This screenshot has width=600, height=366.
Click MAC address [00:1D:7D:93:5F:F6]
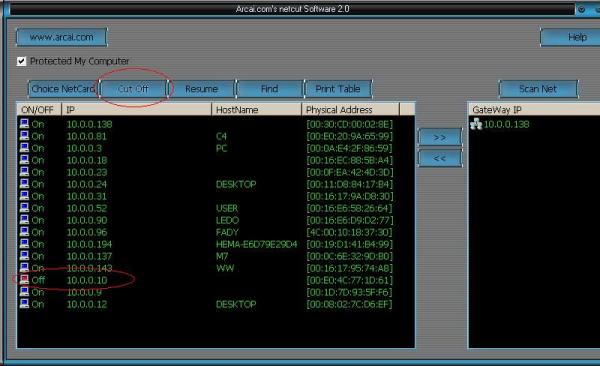pyautogui.click(x=350, y=292)
